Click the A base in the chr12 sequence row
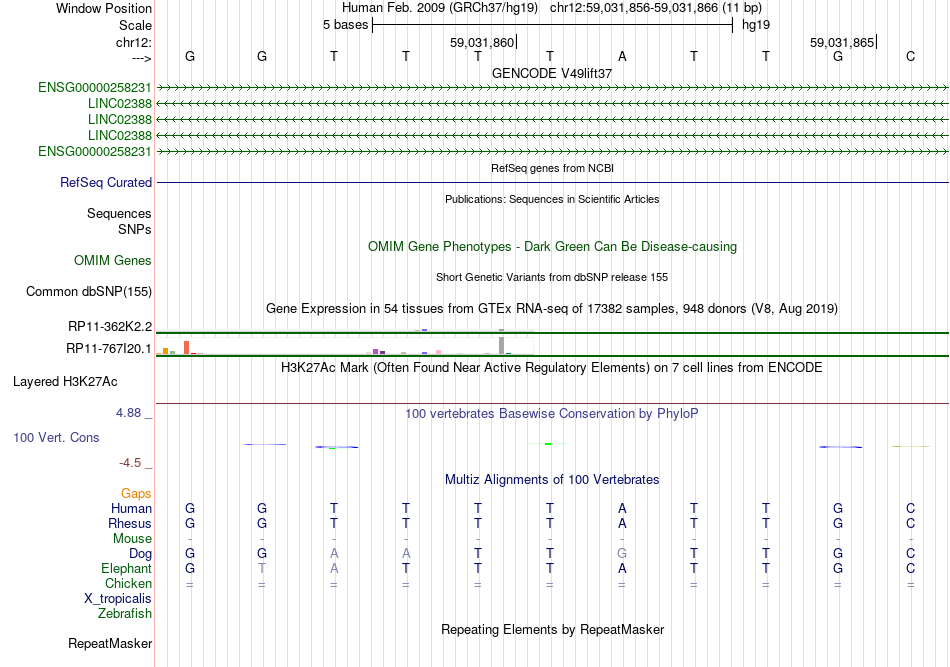 622,56
